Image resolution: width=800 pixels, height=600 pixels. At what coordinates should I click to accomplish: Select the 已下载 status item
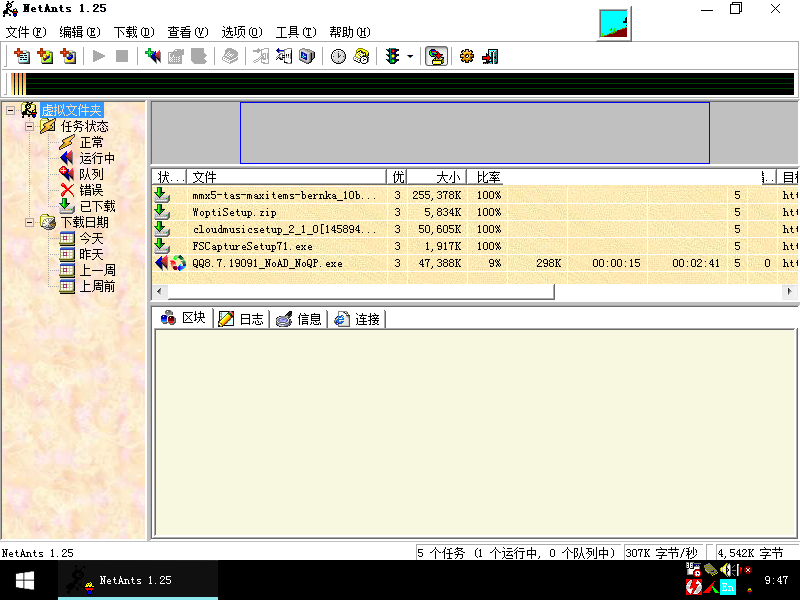pos(97,206)
